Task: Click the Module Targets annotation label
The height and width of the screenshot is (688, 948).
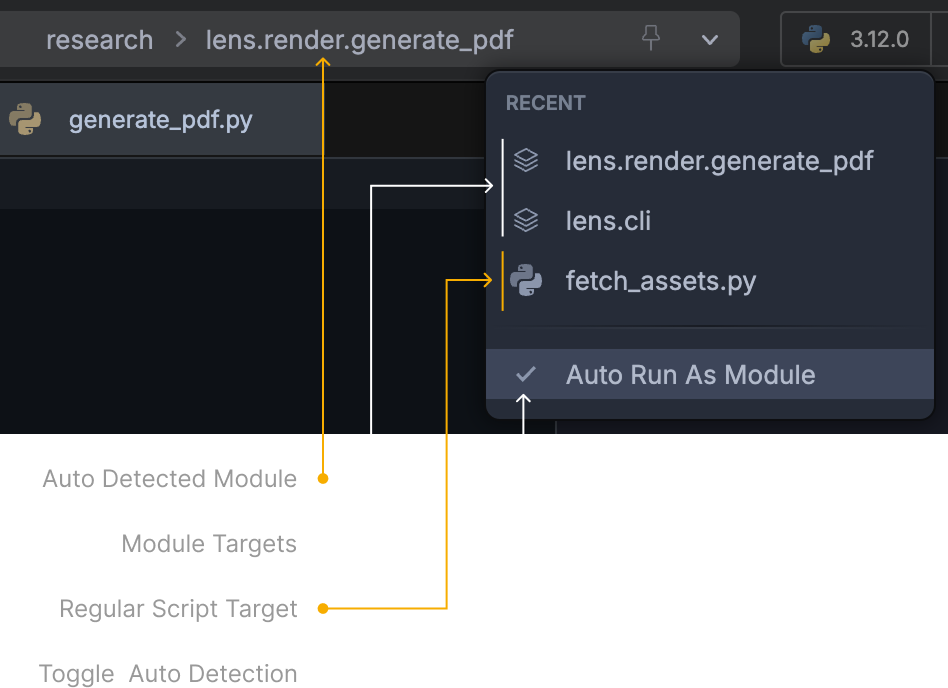Action: click(x=209, y=543)
